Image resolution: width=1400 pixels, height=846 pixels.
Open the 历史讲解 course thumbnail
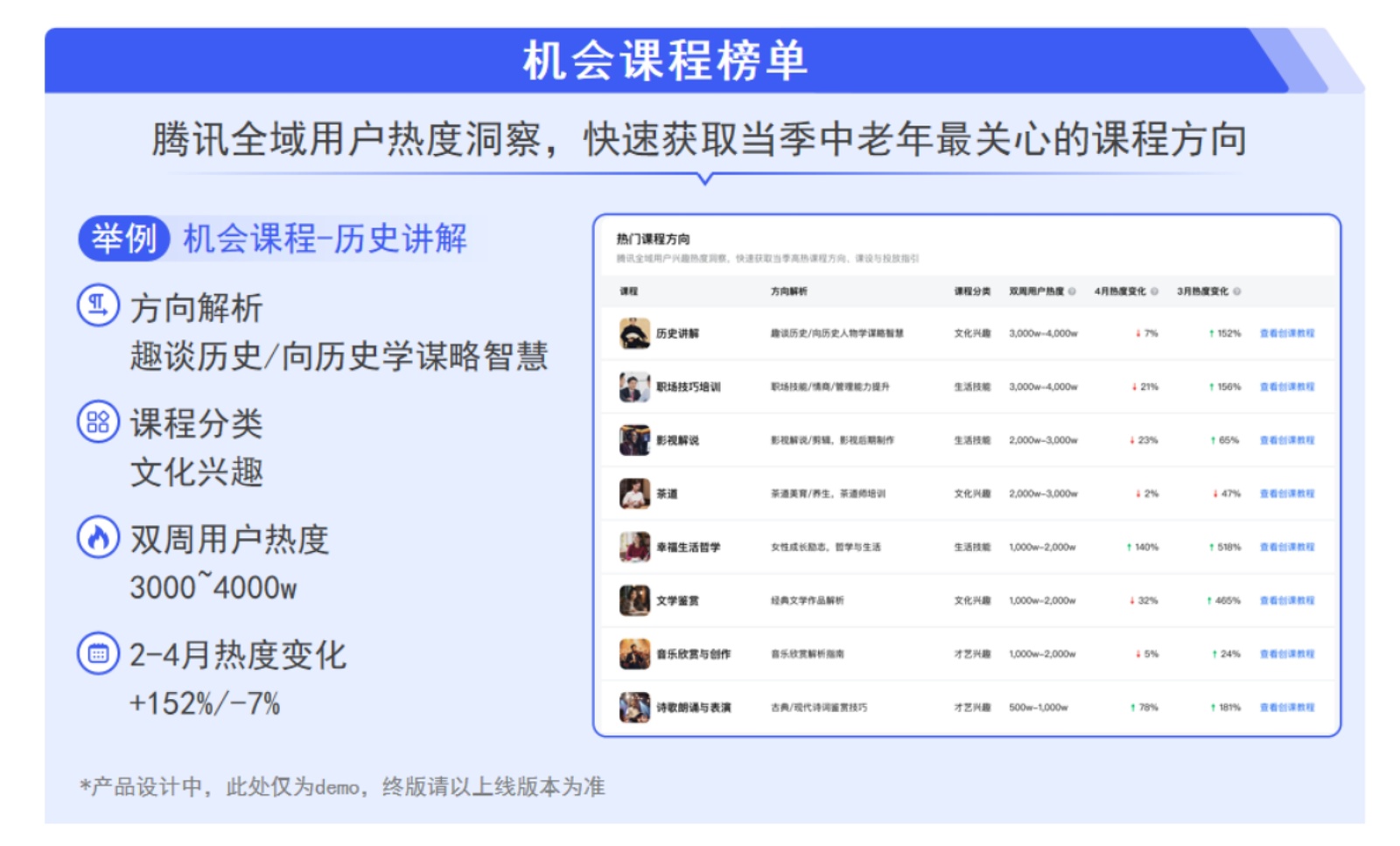pyautogui.click(x=634, y=333)
